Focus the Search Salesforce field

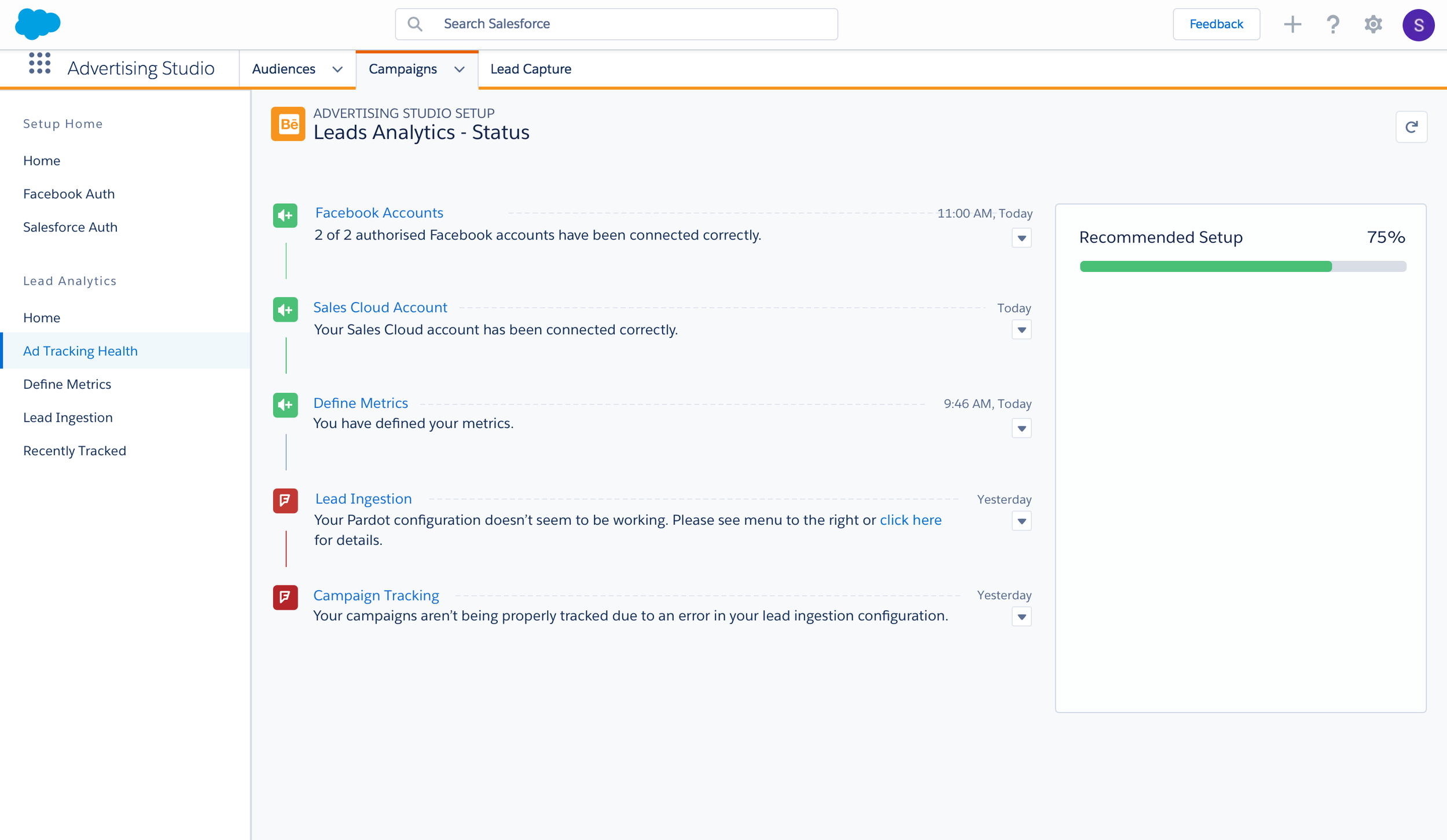click(x=616, y=24)
